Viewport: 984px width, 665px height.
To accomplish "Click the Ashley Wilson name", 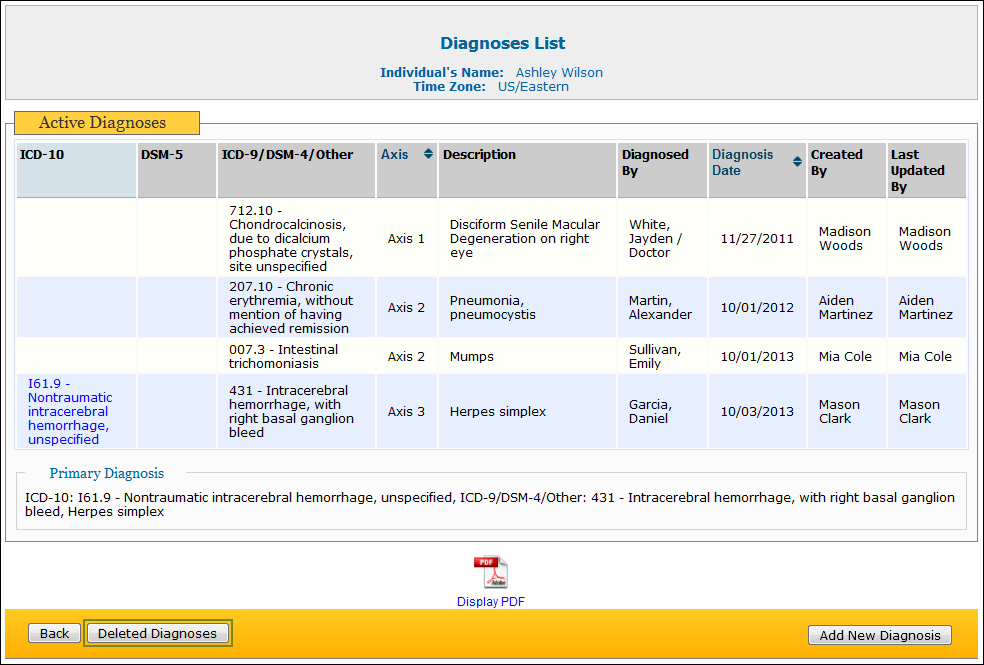I will (x=559, y=72).
